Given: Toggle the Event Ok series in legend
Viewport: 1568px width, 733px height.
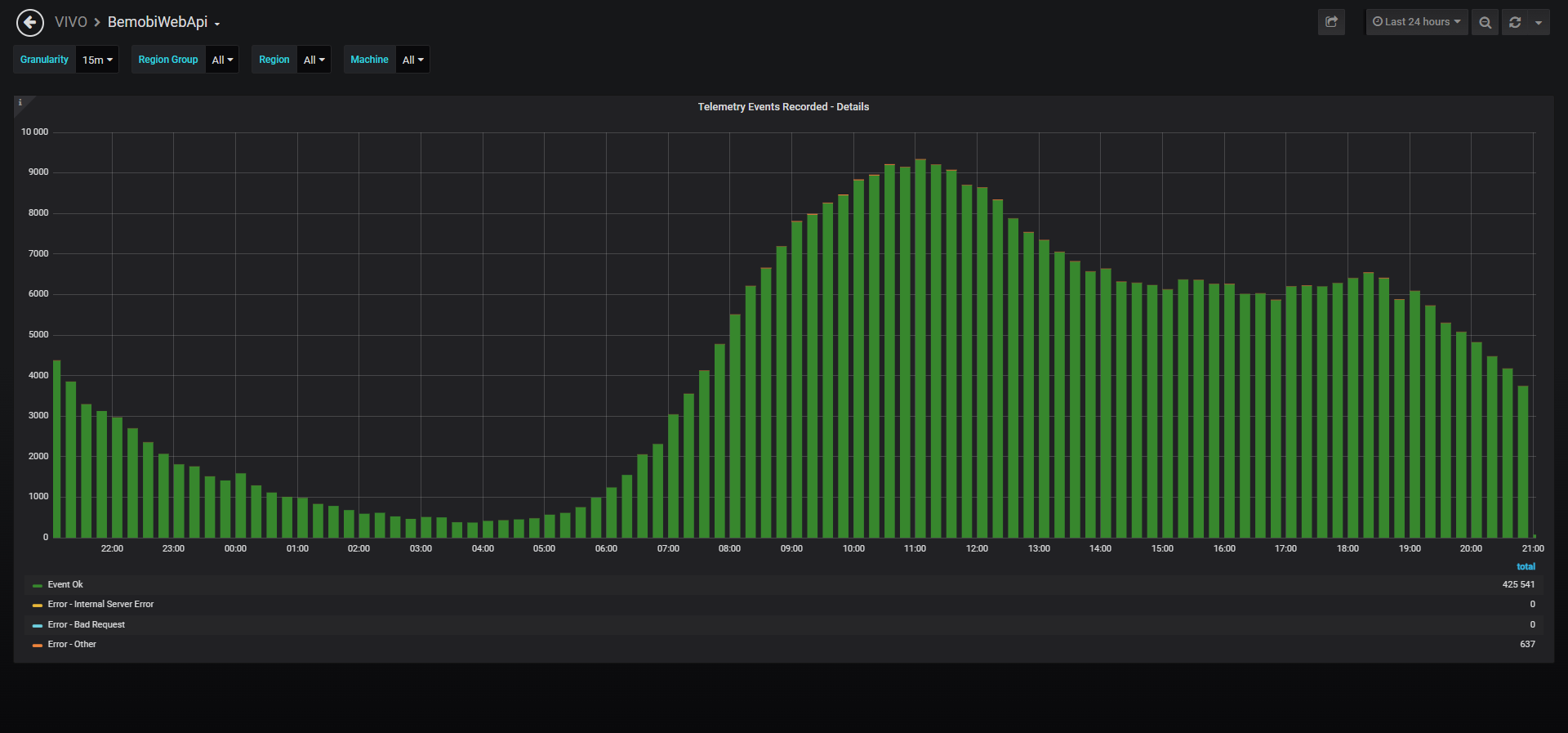Looking at the screenshot, I should pyautogui.click(x=65, y=584).
